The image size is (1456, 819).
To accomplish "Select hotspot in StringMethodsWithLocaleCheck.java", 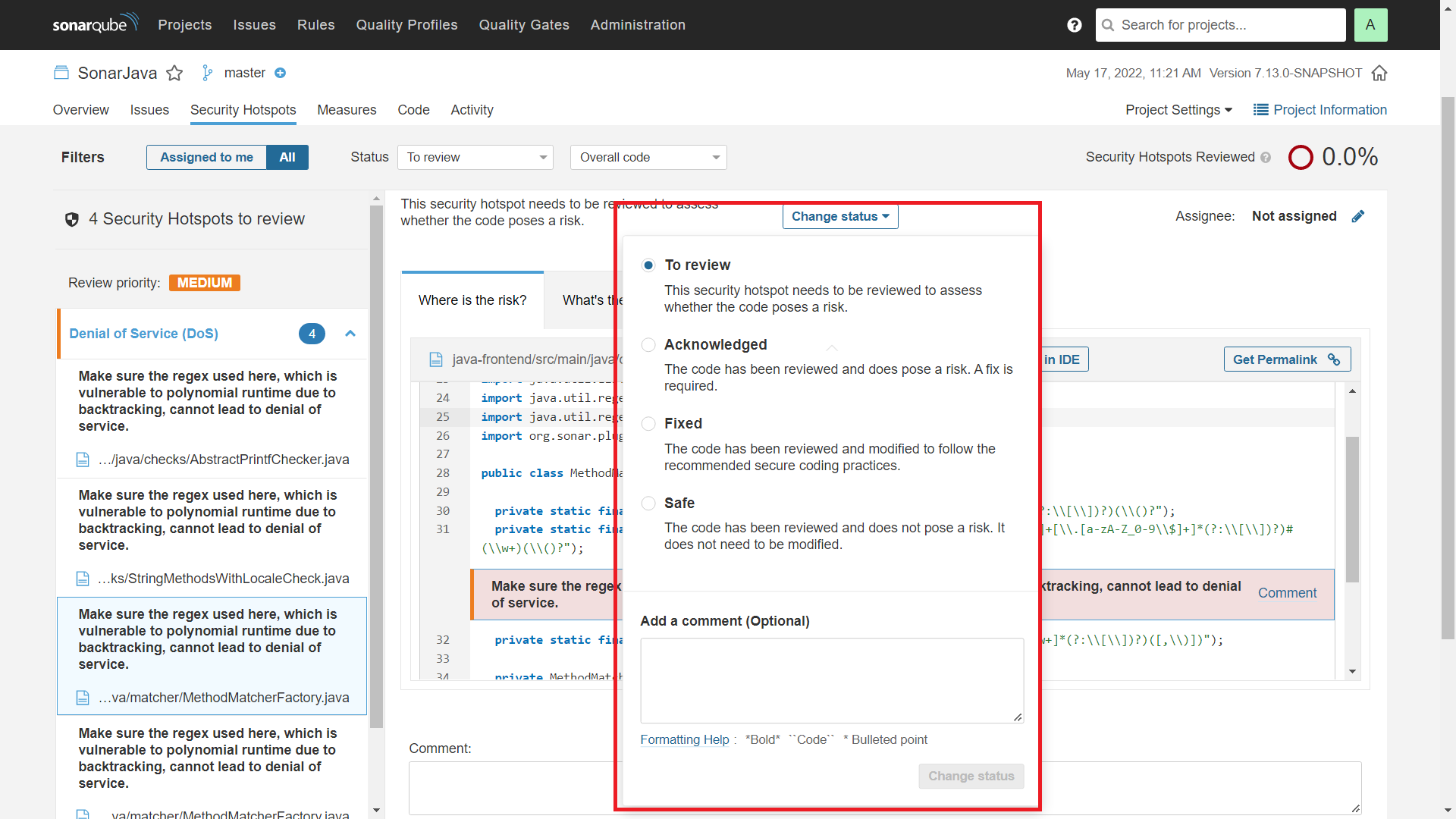I will pos(212,538).
